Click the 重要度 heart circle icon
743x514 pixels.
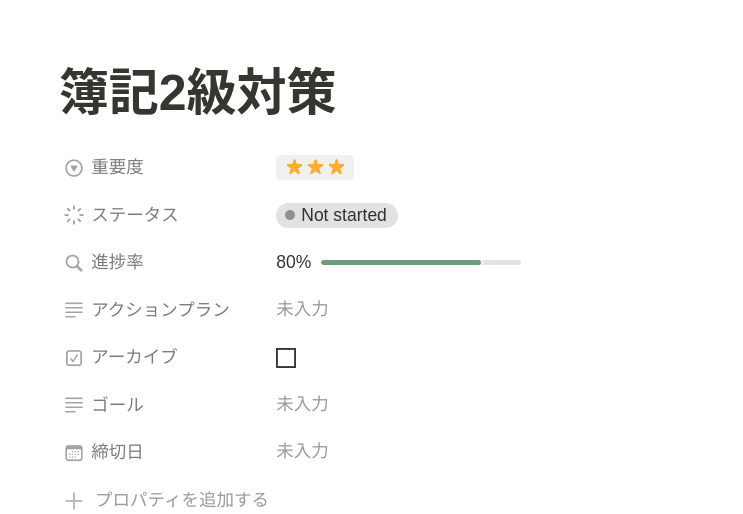coord(74,168)
